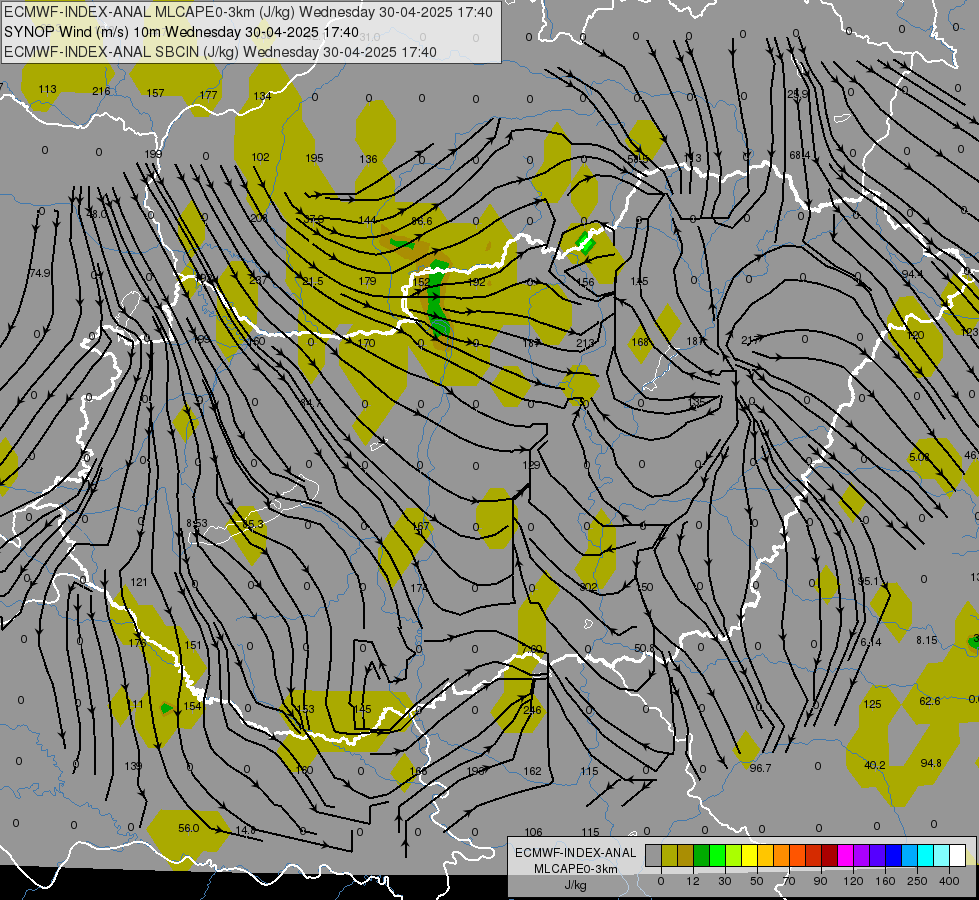Click the olive legend swatch after 0 tick

click(x=669, y=855)
